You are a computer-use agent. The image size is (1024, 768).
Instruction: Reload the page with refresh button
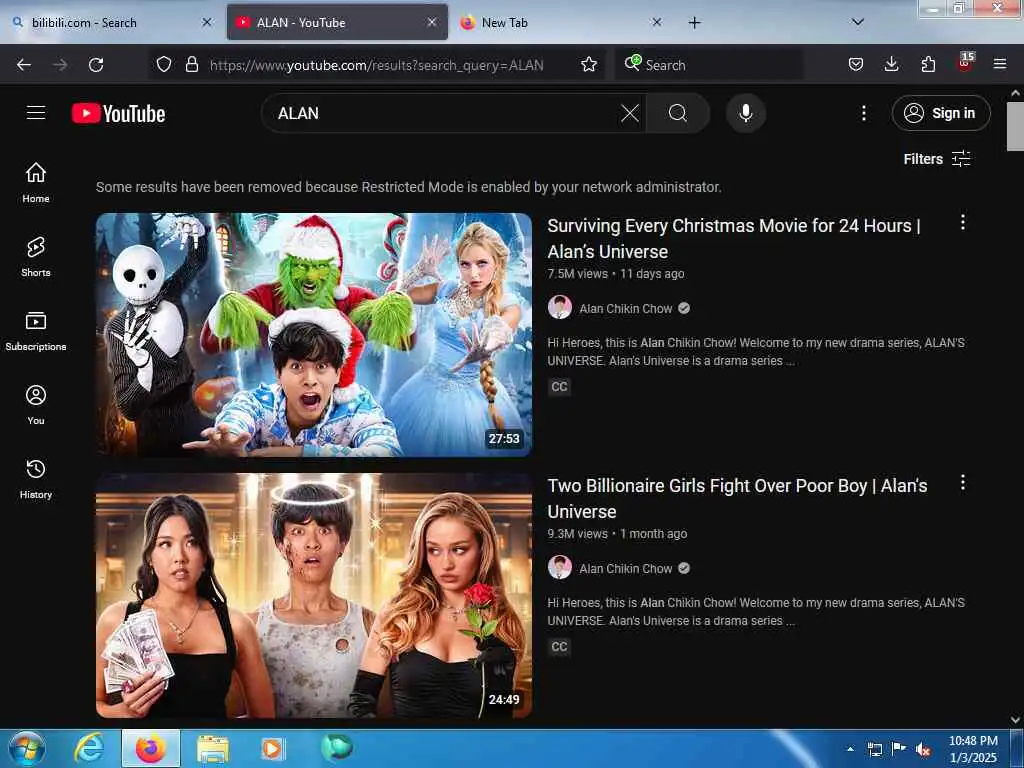tap(96, 65)
